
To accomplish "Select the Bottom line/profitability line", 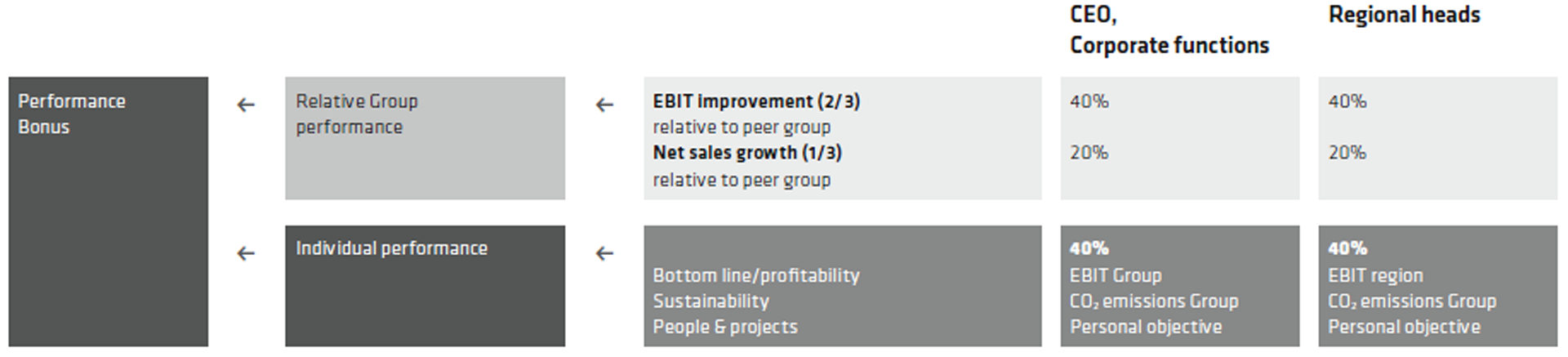I will point(756,275).
